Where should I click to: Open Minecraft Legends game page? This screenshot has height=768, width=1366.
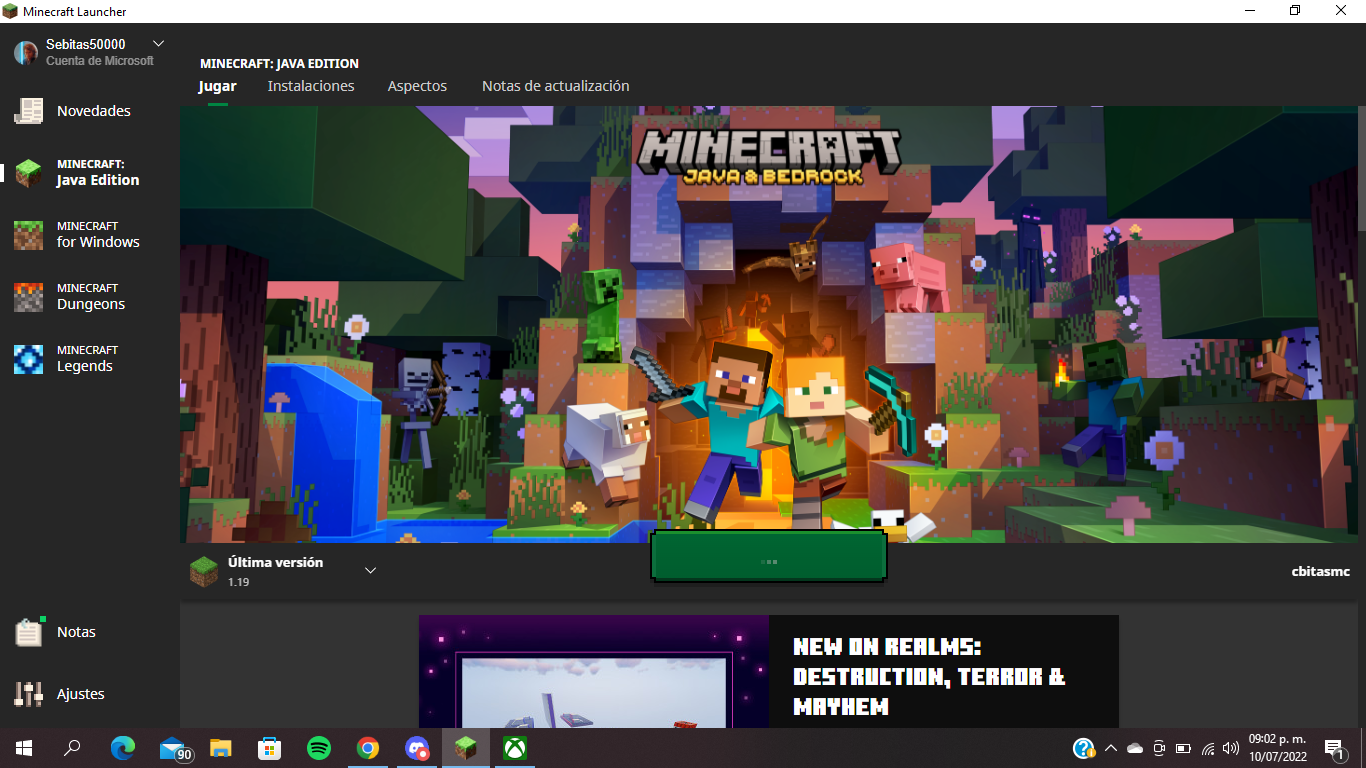tap(86, 359)
